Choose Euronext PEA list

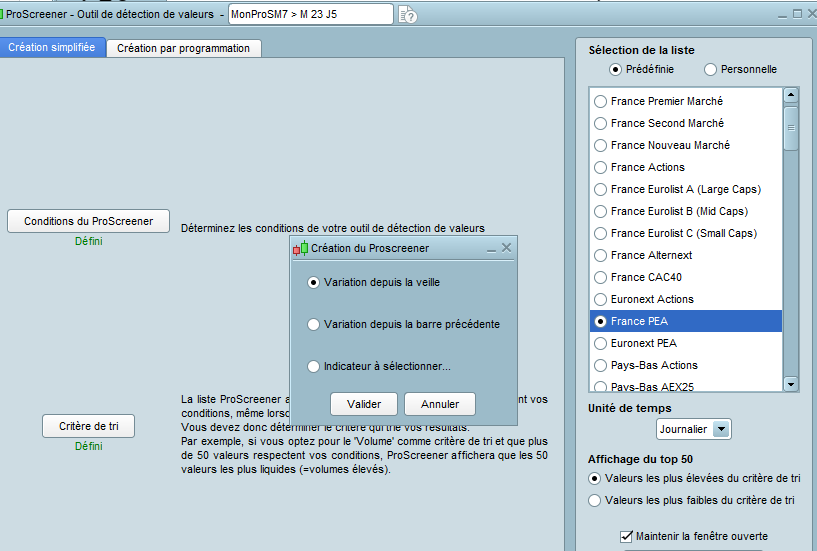(686, 343)
